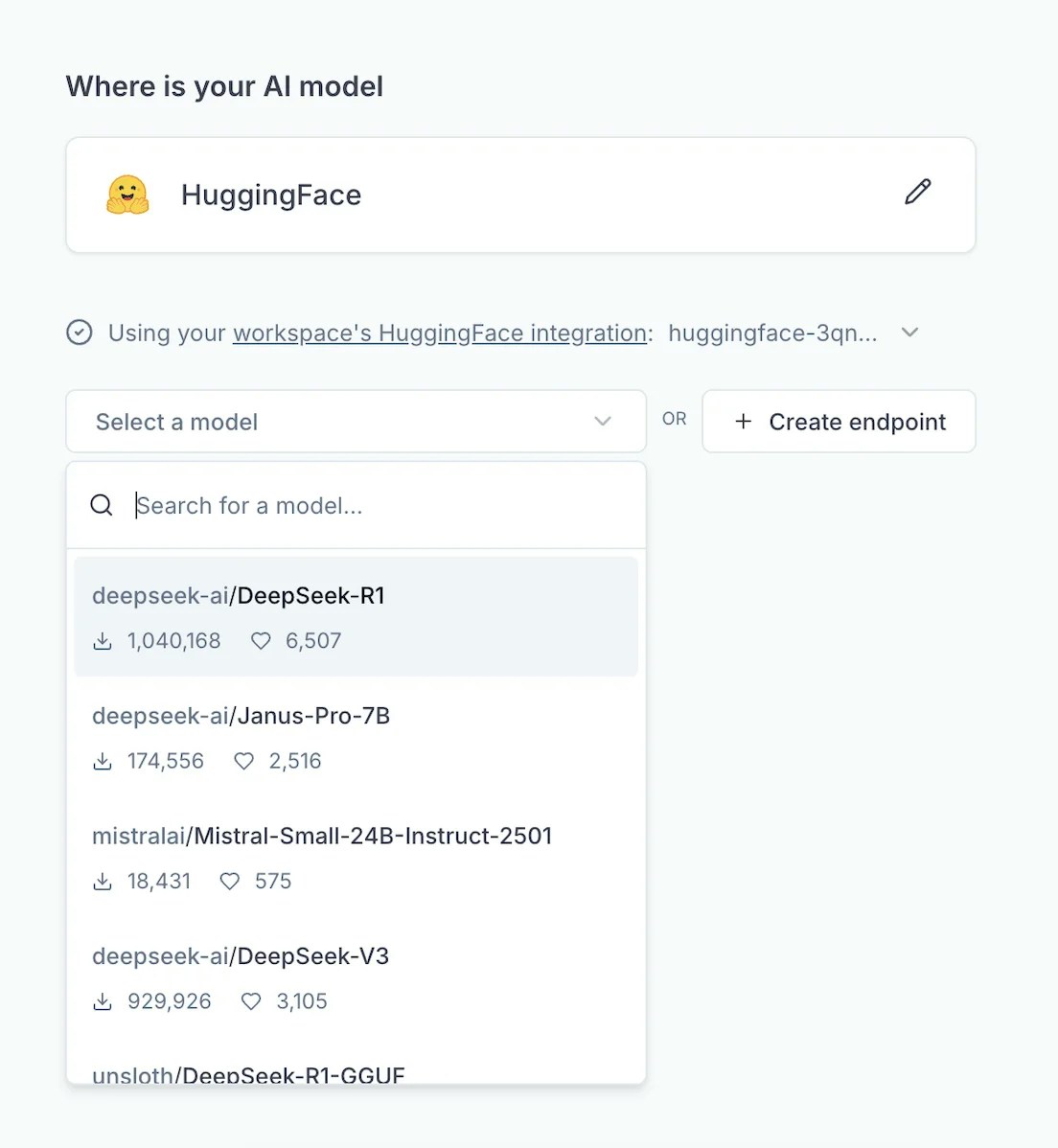1058x1148 pixels.
Task: Toggle the heart on Janus-Pro-7B
Action: pos(243,761)
